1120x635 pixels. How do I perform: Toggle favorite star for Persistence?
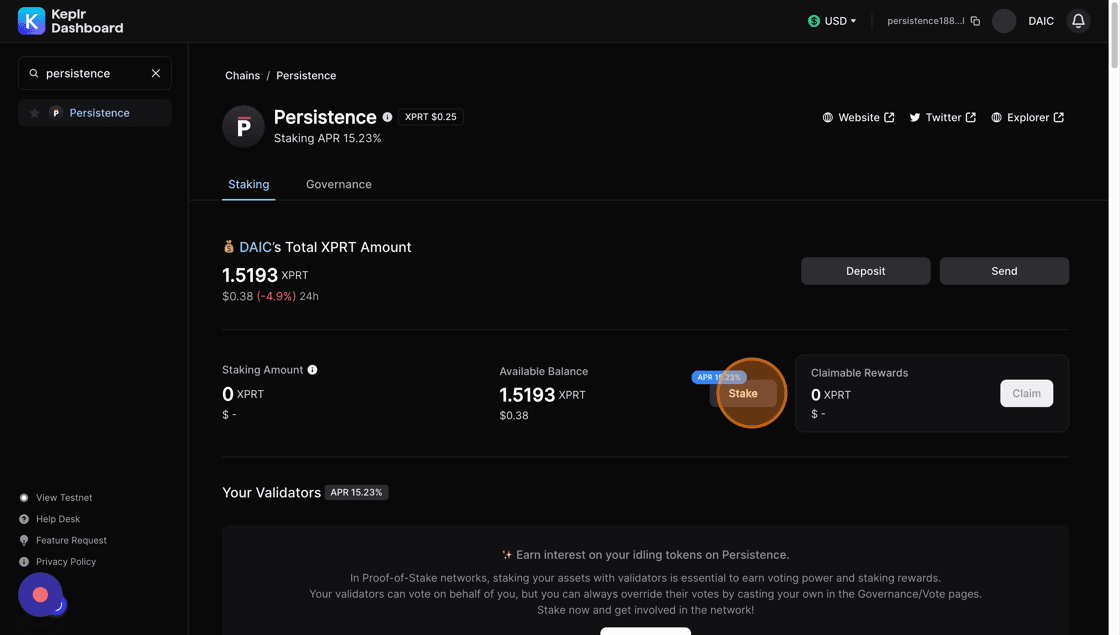pyautogui.click(x=35, y=113)
